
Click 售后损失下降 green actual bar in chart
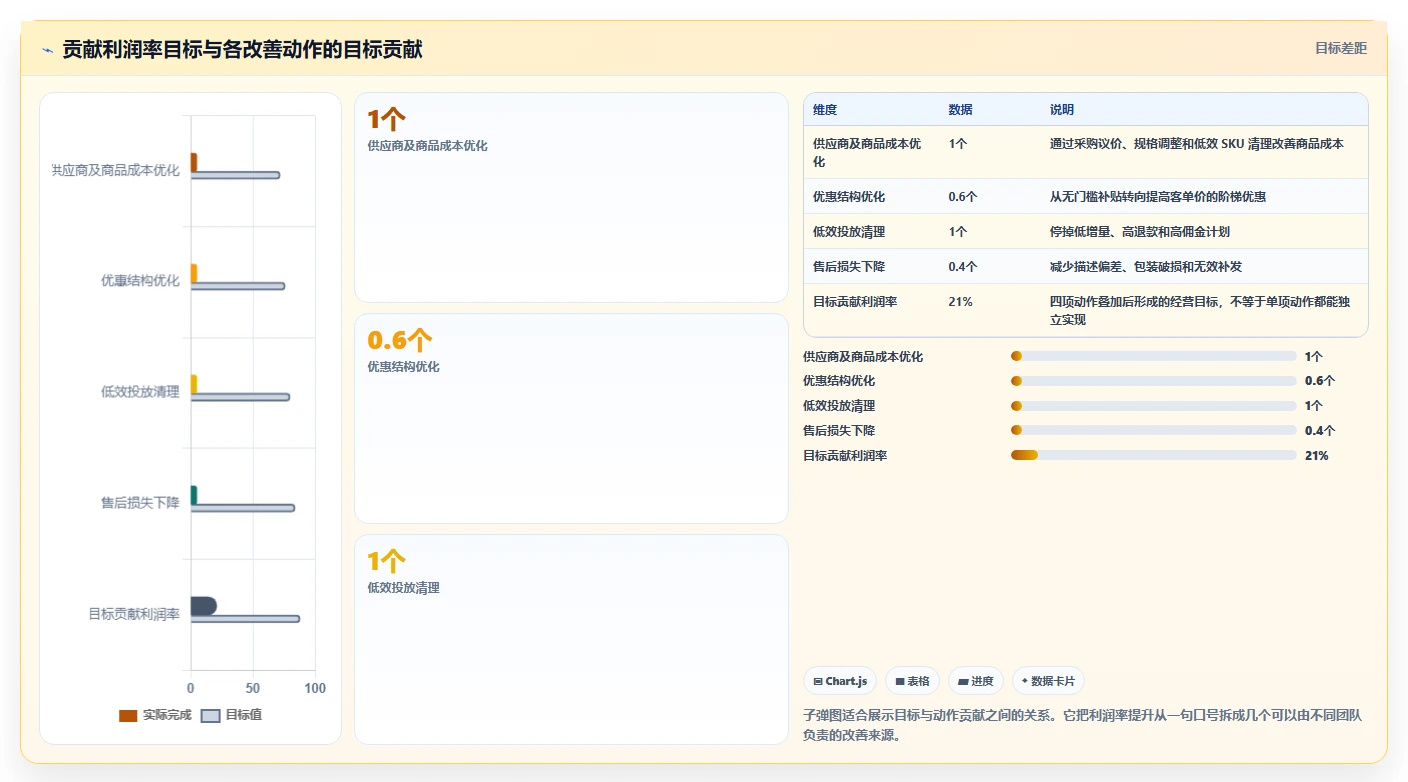point(194,495)
